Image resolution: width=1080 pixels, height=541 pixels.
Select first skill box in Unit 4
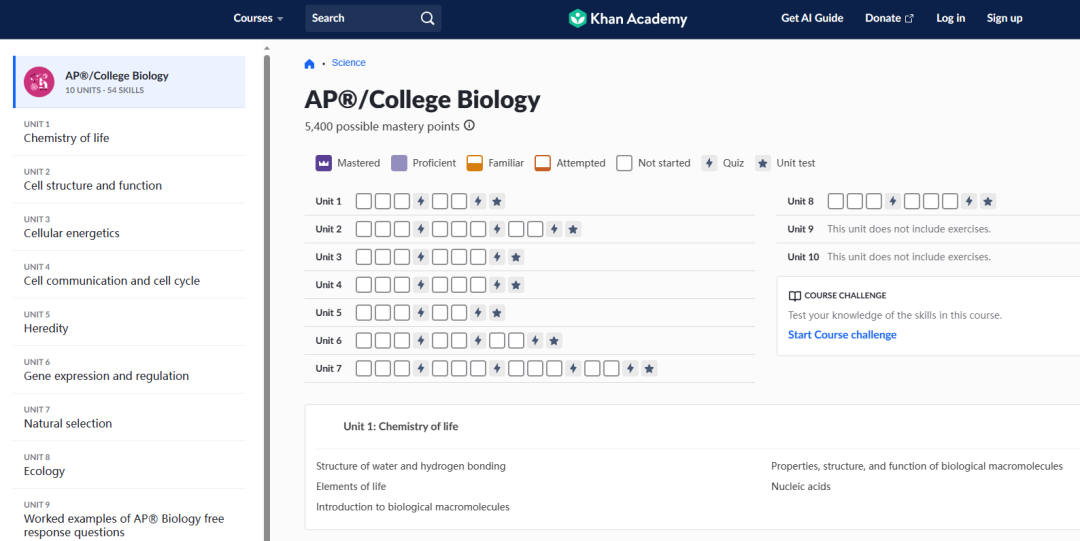tap(364, 285)
